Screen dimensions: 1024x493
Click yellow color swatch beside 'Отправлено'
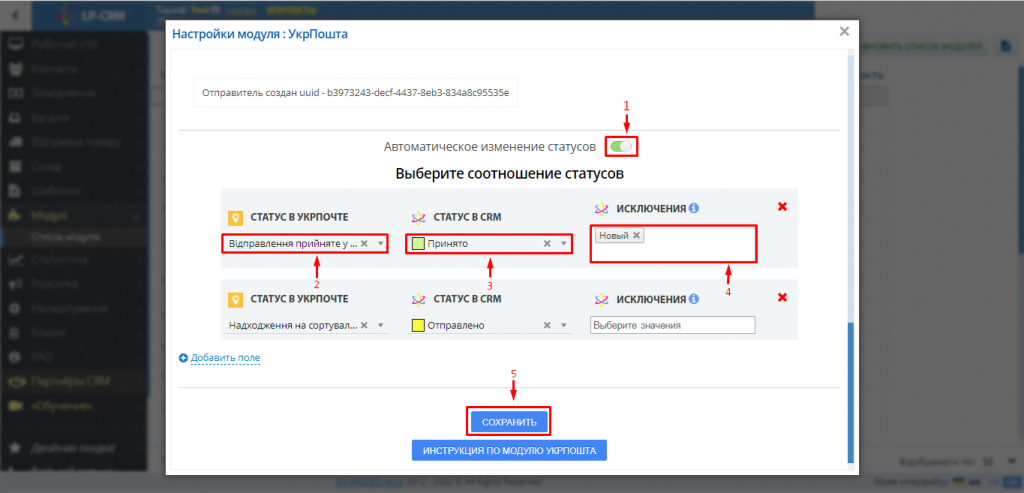419,325
